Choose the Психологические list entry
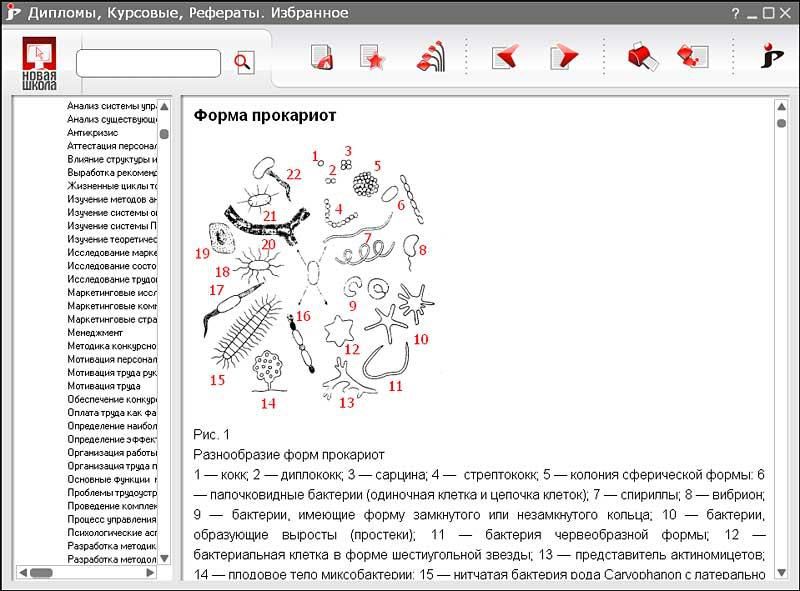The image size is (800, 591). tap(112, 533)
